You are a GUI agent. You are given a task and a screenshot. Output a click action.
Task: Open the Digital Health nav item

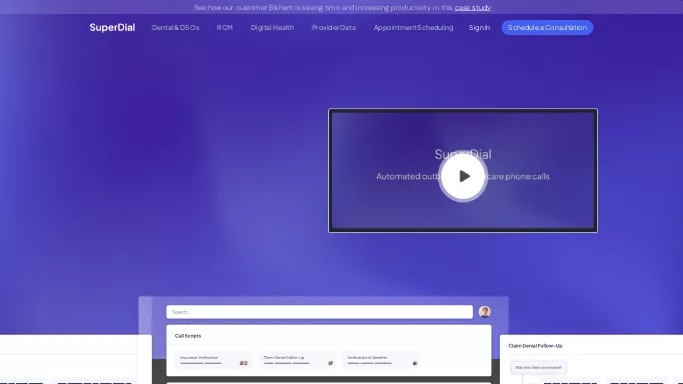(x=272, y=27)
